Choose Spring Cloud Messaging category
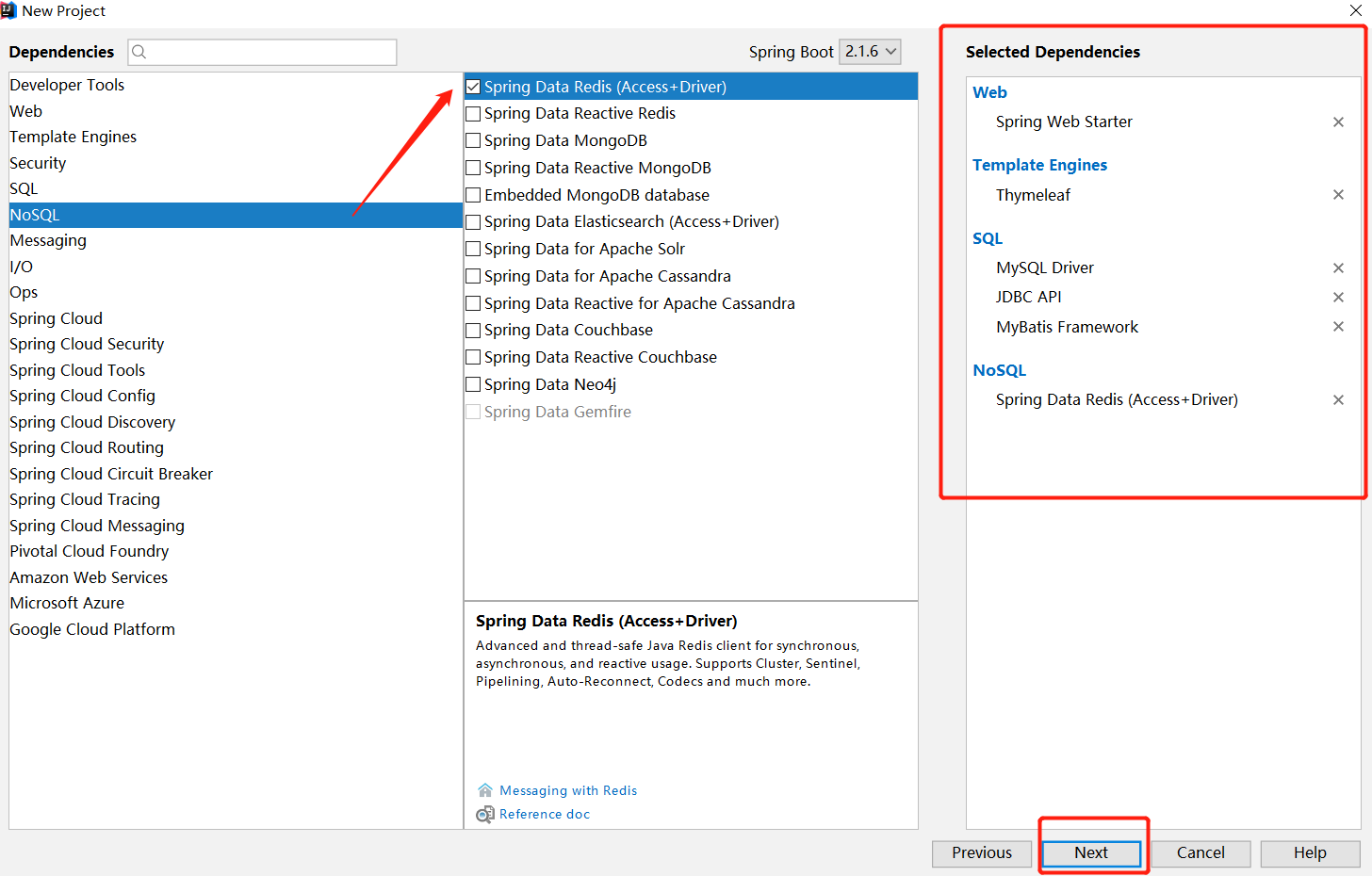Viewport: 1372px width, 876px height. [236, 526]
